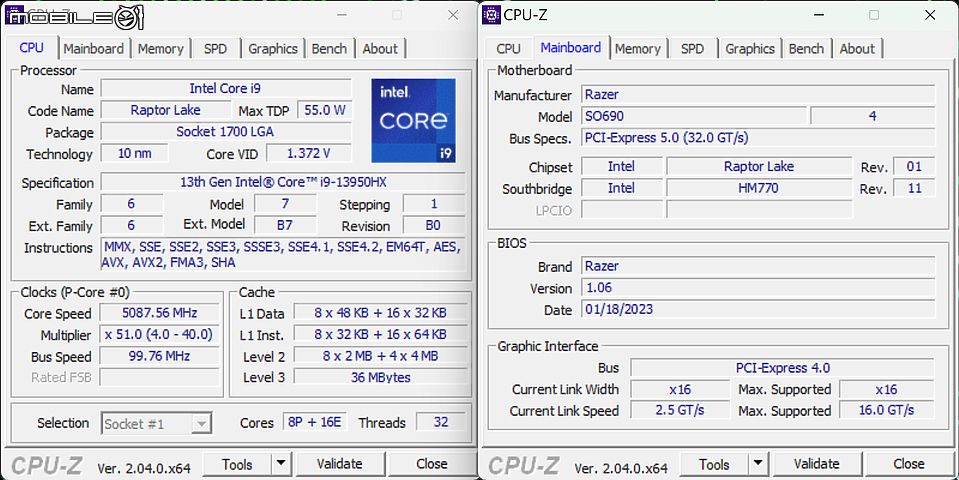Click Current Link Speed value '2.5 GT/s'
The image size is (959, 480).
tap(680, 410)
